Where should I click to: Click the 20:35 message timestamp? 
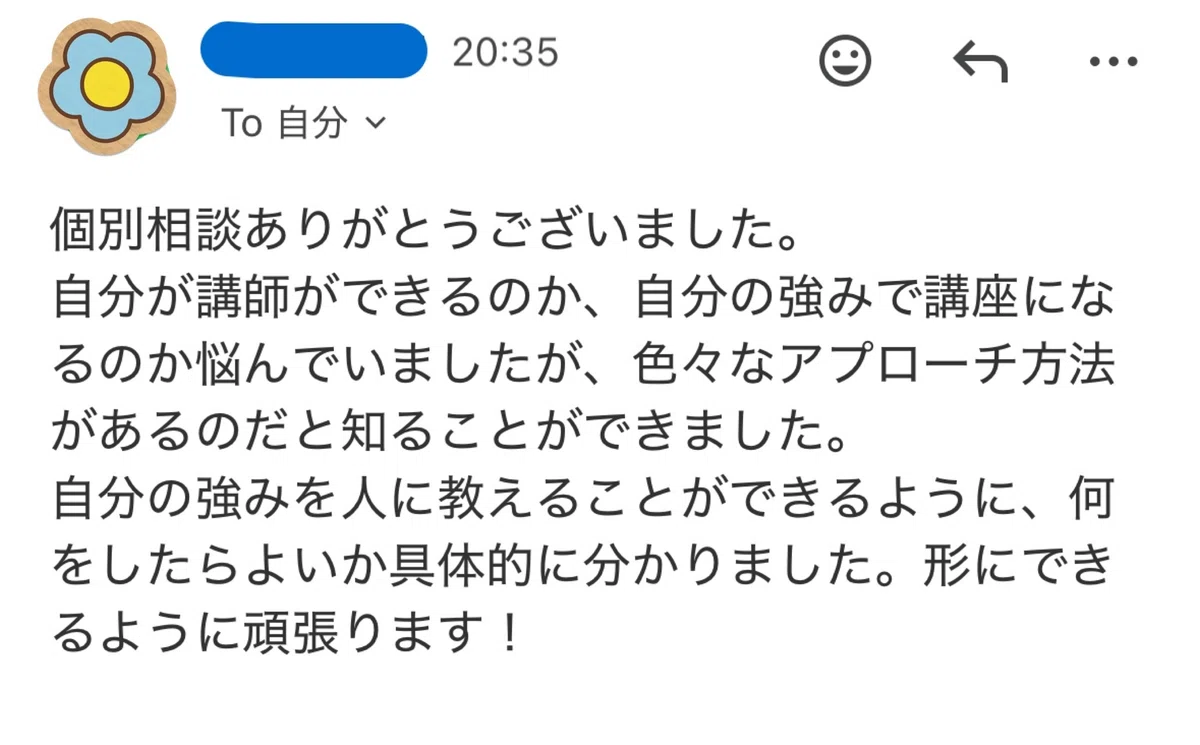pos(504,53)
